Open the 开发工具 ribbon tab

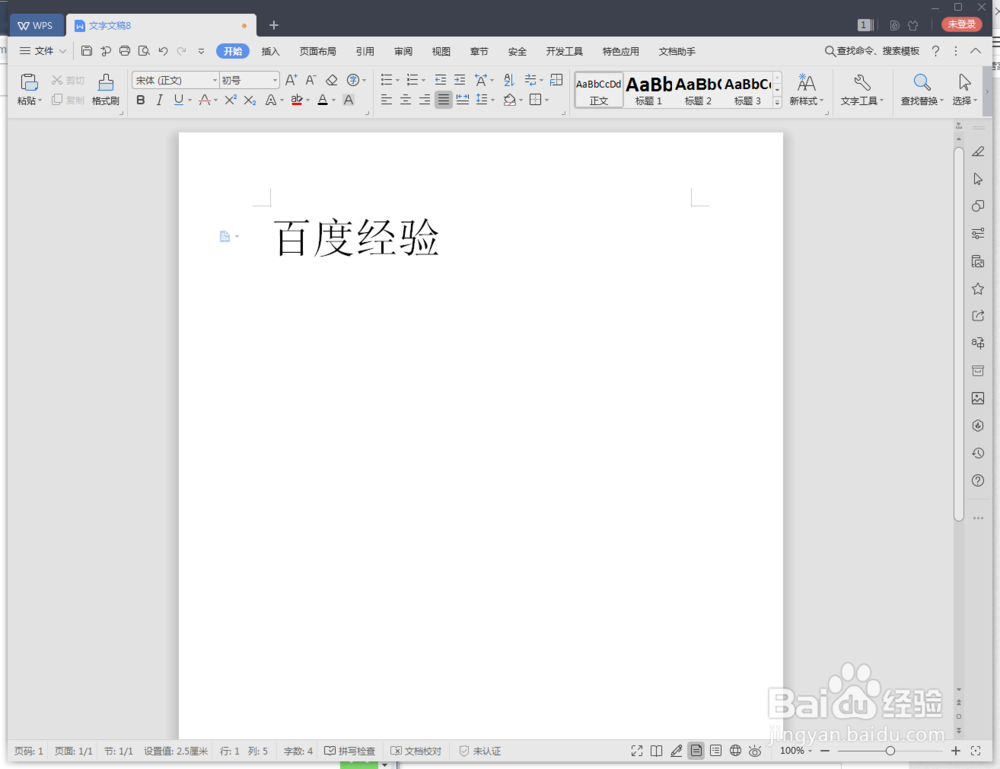coord(564,52)
